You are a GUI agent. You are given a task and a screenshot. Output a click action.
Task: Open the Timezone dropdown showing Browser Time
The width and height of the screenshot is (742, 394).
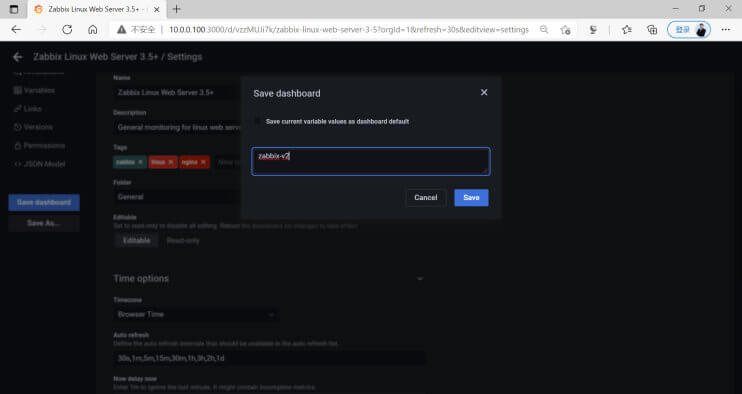coord(196,314)
